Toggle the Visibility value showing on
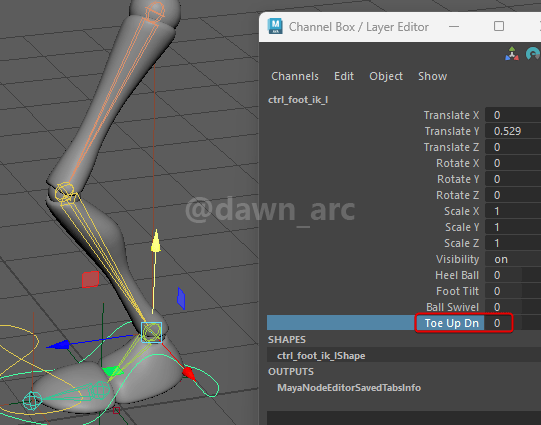 tap(513, 259)
